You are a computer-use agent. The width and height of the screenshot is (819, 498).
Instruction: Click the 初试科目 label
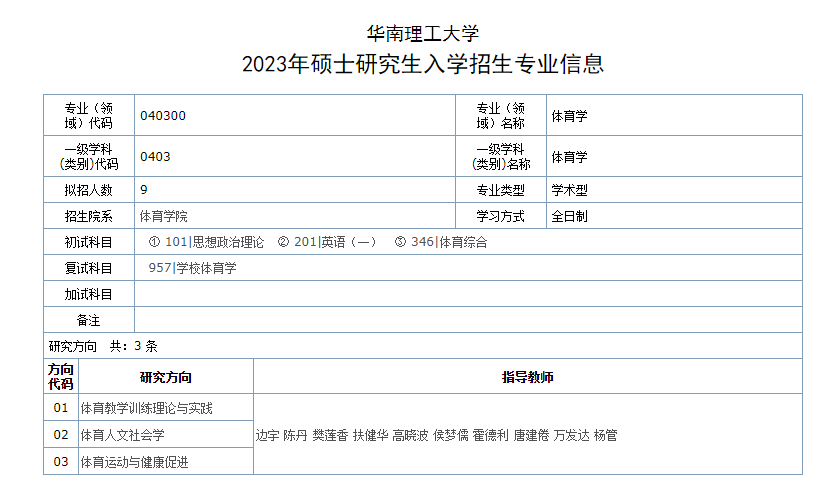[x=89, y=242]
